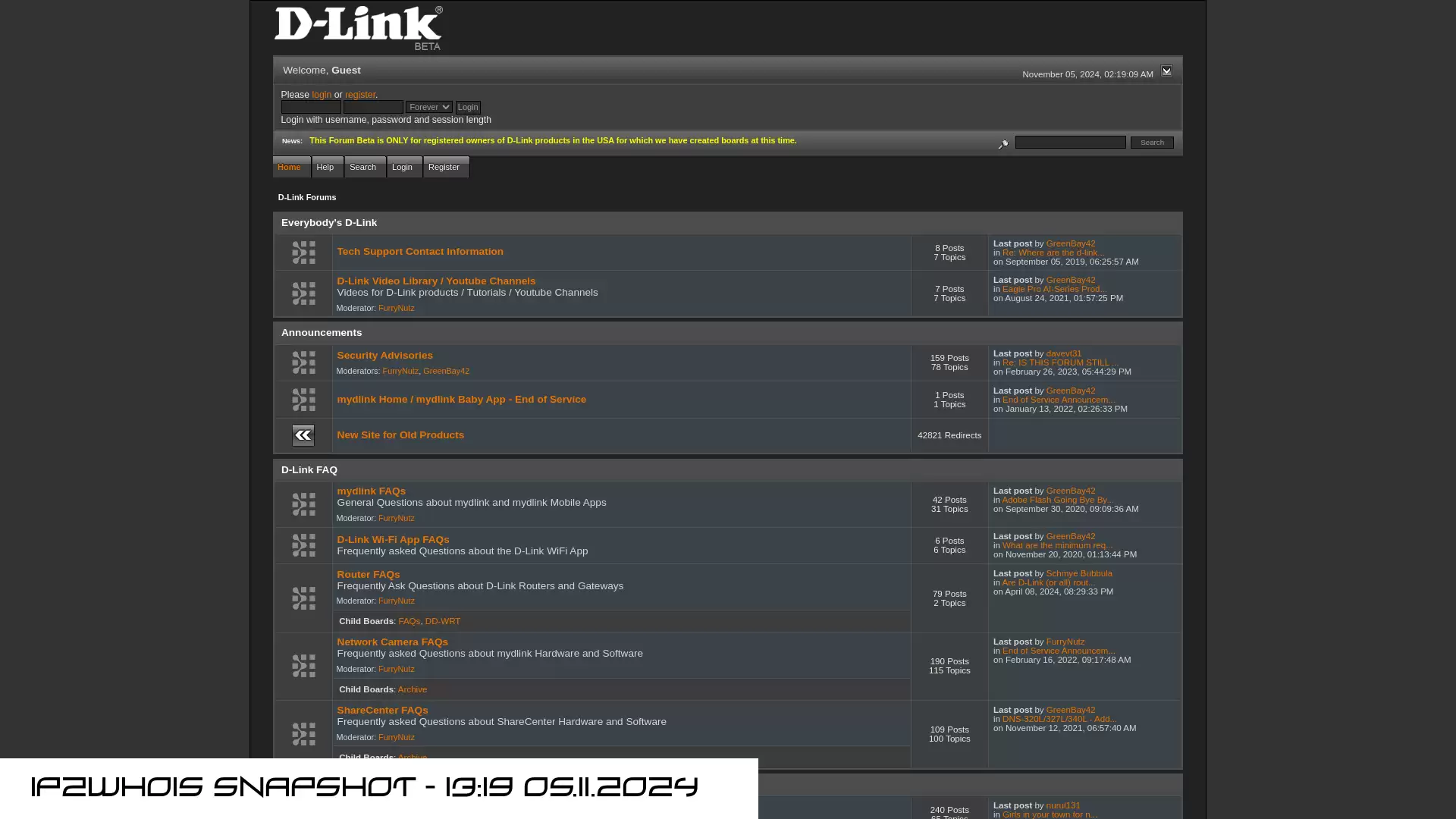Select the Login tab
The width and height of the screenshot is (1456, 819).
click(x=404, y=167)
